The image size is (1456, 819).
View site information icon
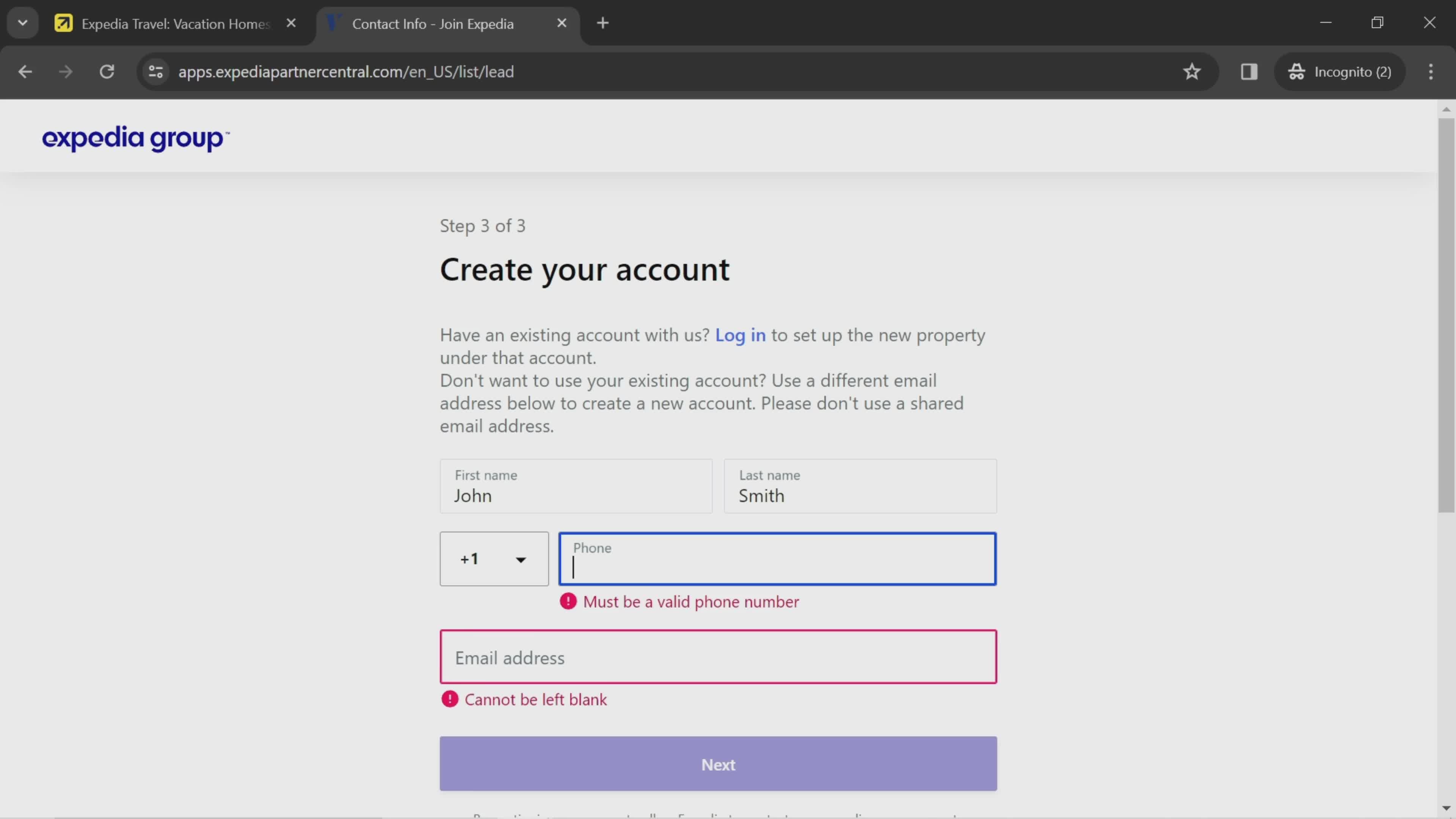[x=155, y=72]
